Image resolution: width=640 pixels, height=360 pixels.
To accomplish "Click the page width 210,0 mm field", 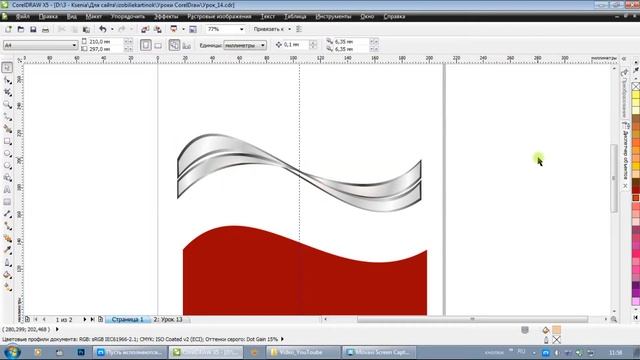I will point(106,42).
